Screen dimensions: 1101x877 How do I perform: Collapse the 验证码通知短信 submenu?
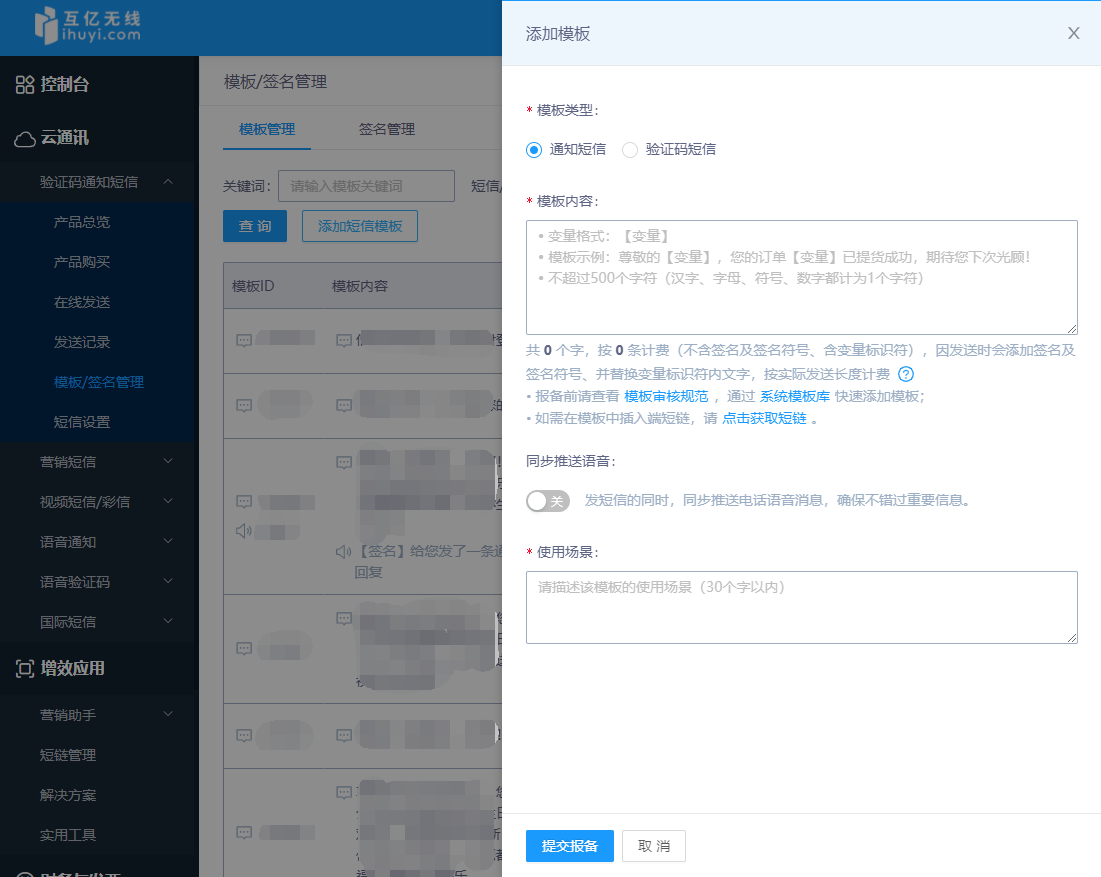168,181
